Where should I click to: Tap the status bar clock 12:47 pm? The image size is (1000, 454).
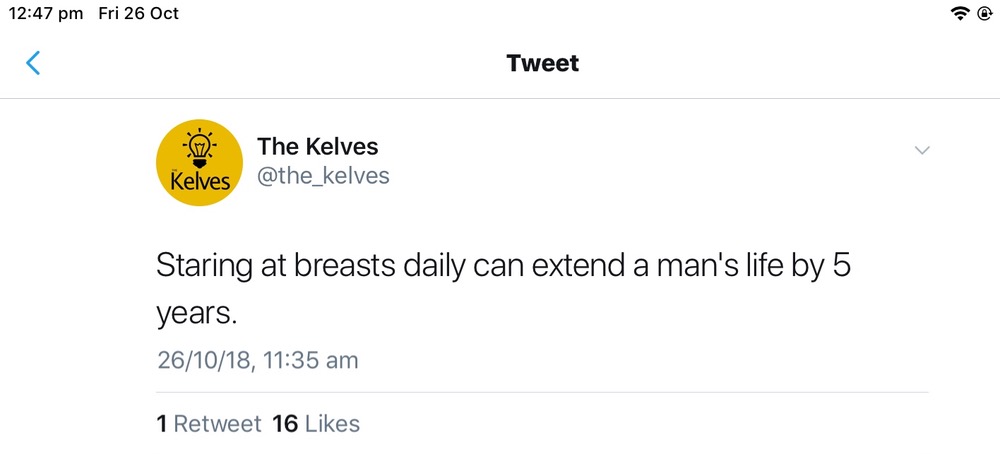45,14
